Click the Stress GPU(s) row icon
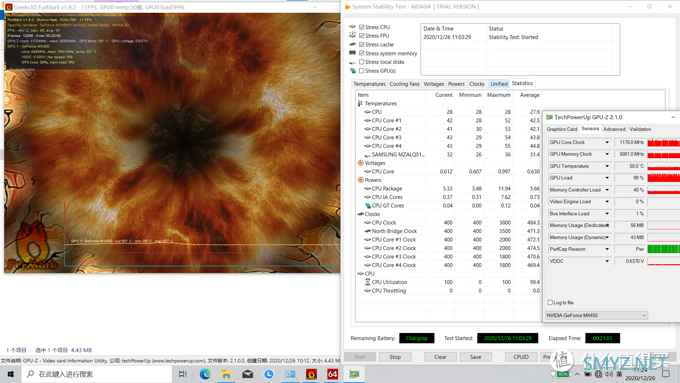The image size is (680, 383). pos(353,71)
